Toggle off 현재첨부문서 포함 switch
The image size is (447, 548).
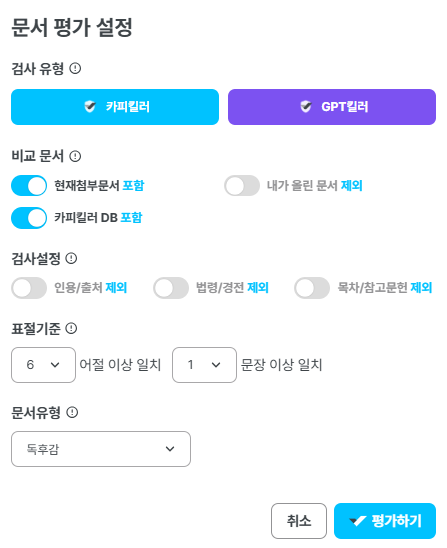click(x=29, y=186)
